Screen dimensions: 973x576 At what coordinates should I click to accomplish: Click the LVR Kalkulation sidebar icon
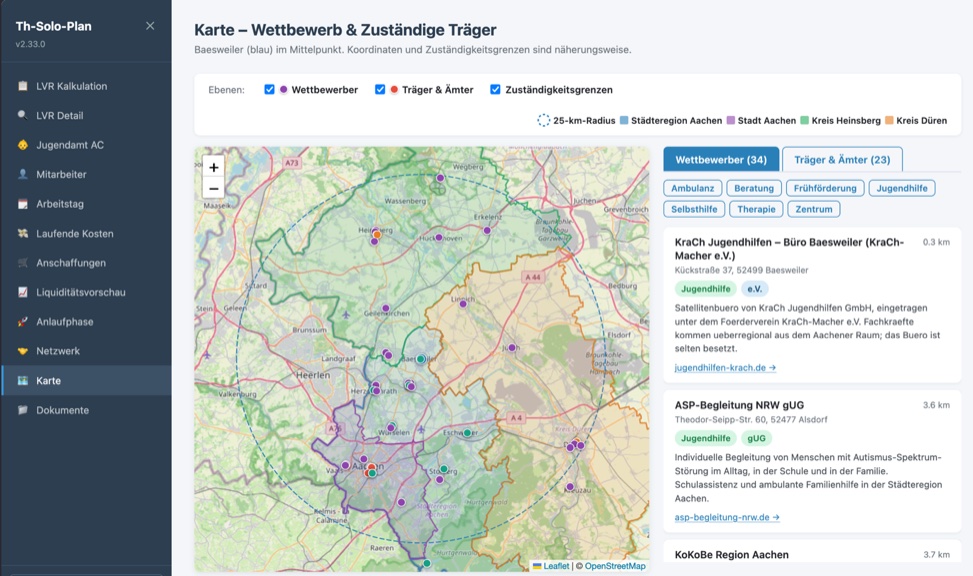tap(23, 86)
